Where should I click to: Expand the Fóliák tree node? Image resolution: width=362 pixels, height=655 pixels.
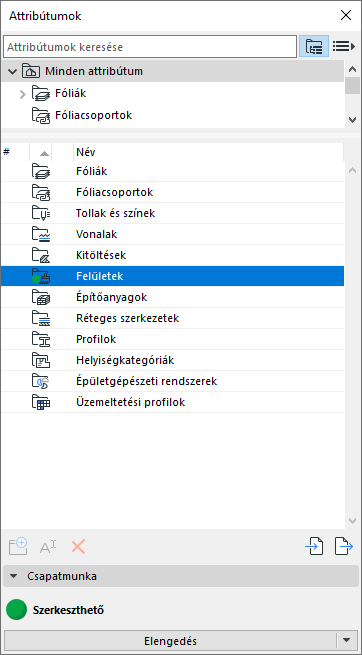point(23,94)
